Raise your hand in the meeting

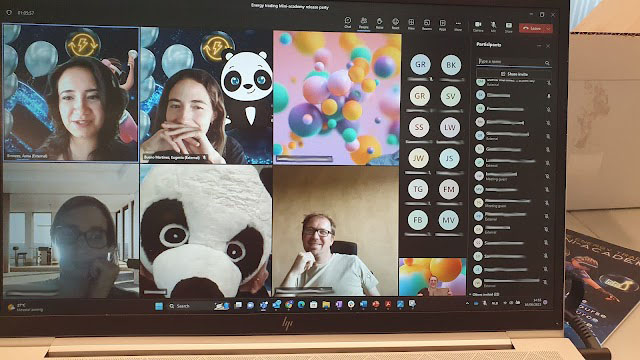(x=379, y=23)
